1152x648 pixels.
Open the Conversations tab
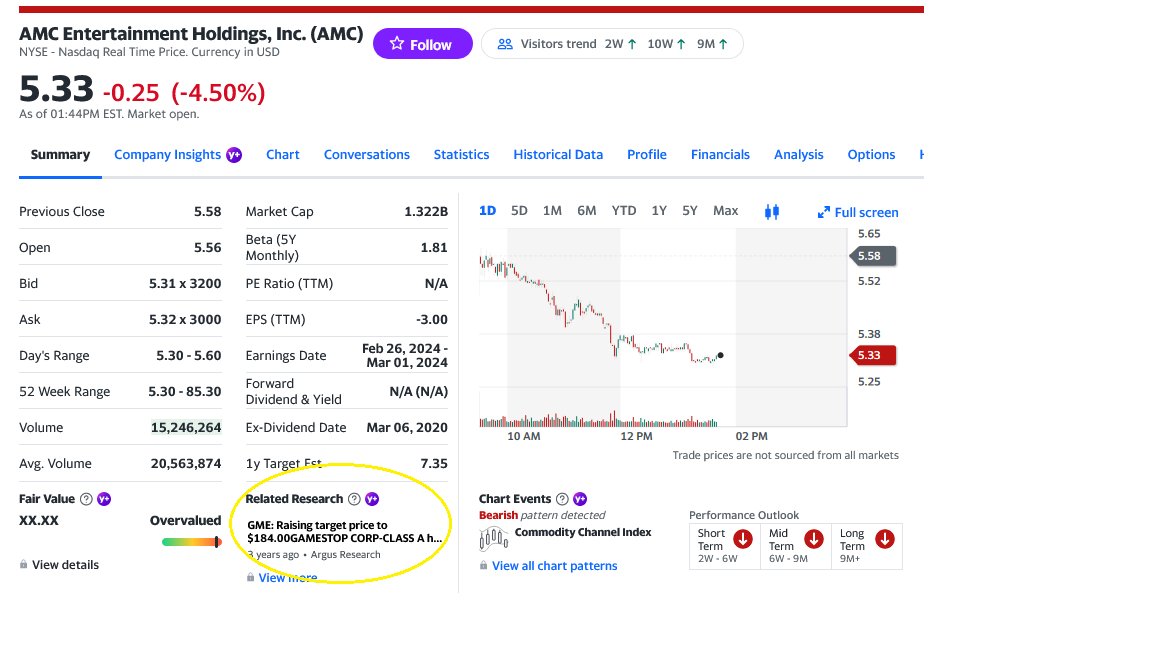(x=367, y=154)
